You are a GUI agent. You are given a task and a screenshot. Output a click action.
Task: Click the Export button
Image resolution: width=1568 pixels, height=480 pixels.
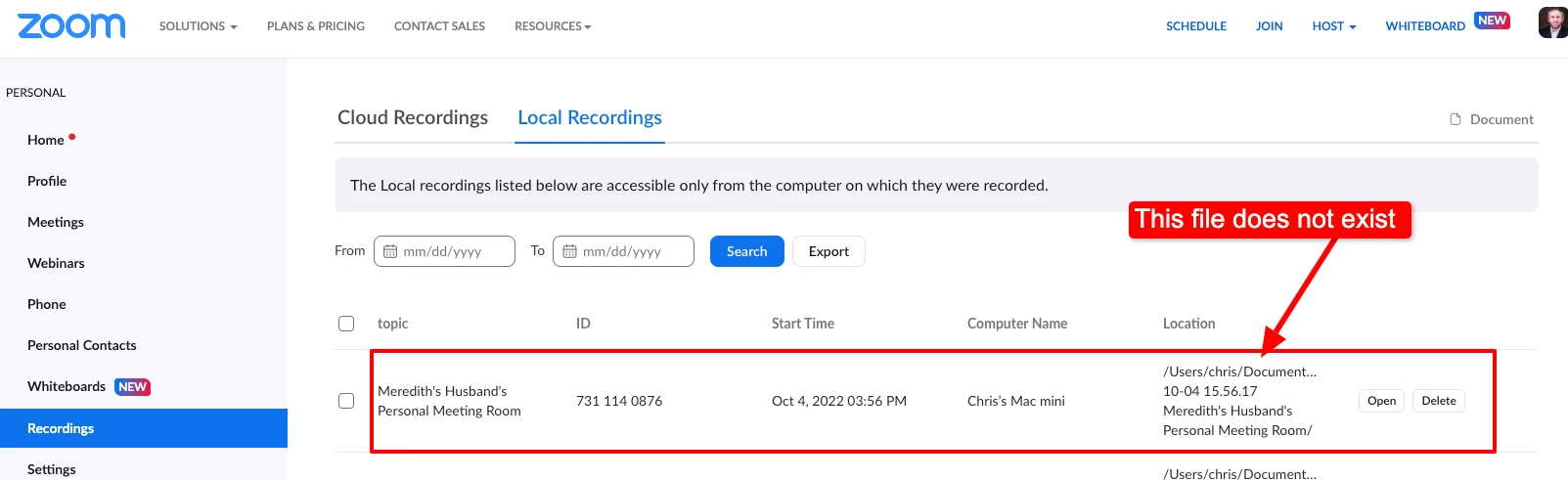click(x=829, y=251)
